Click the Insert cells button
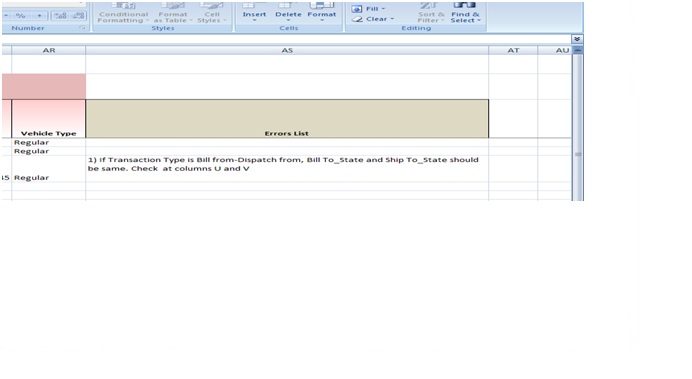Screen dimensions: 692x379 (x=254, y=12)
